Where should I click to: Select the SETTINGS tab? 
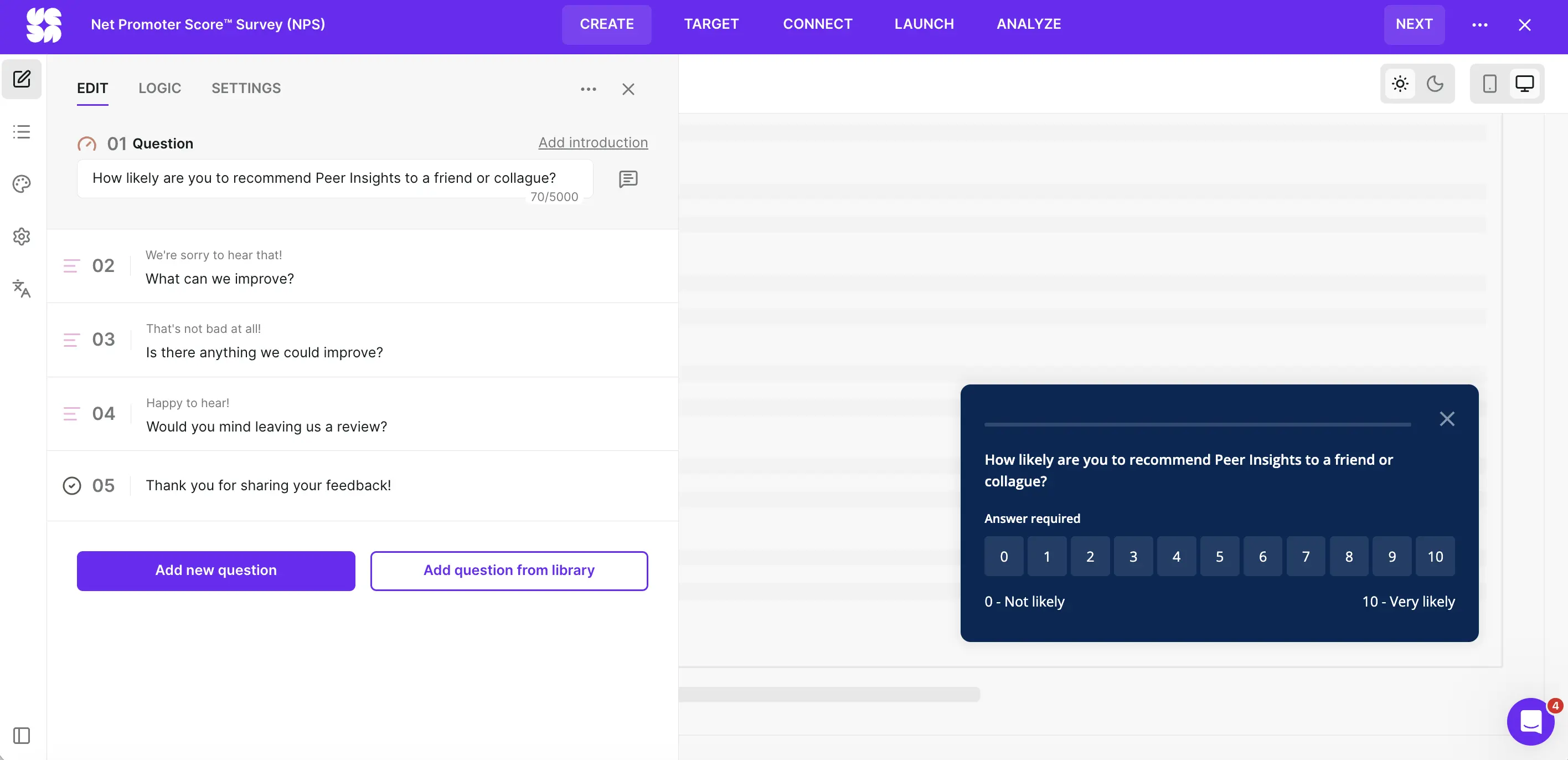pyautogui.click(x=246, y=88)
